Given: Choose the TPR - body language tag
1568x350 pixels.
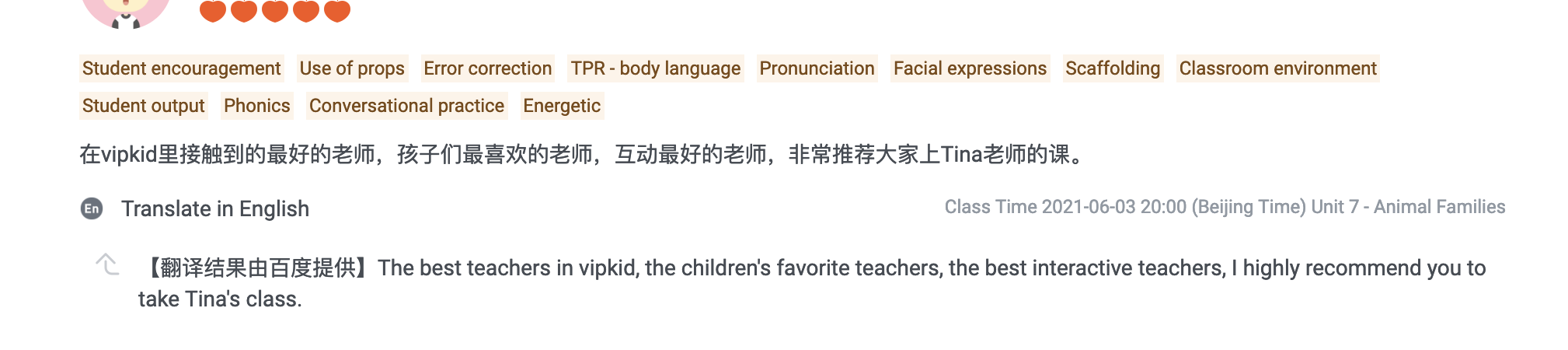Looking at the screenshot, I should 655,68.
